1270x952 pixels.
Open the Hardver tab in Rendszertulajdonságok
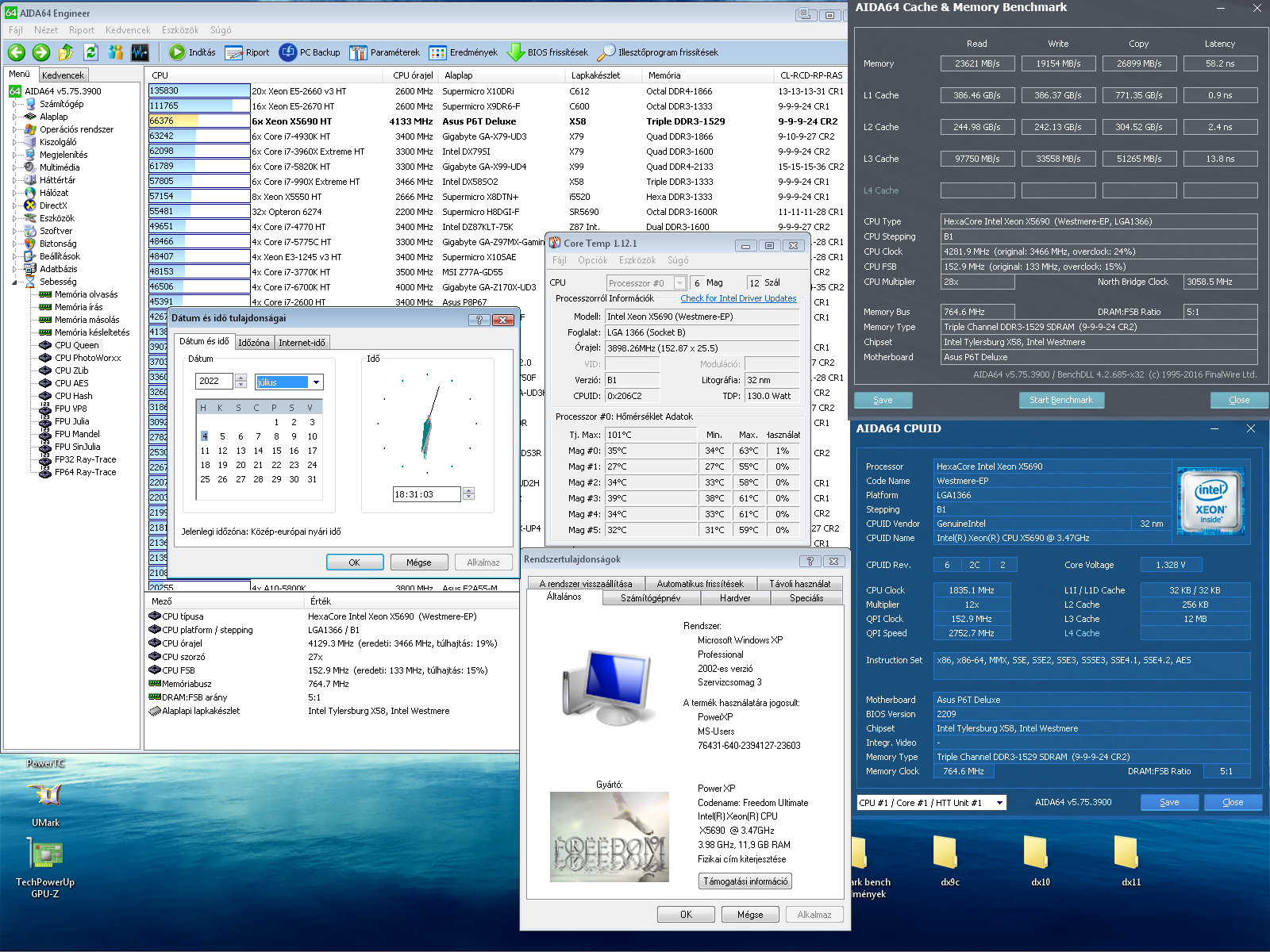click(735, 598)
